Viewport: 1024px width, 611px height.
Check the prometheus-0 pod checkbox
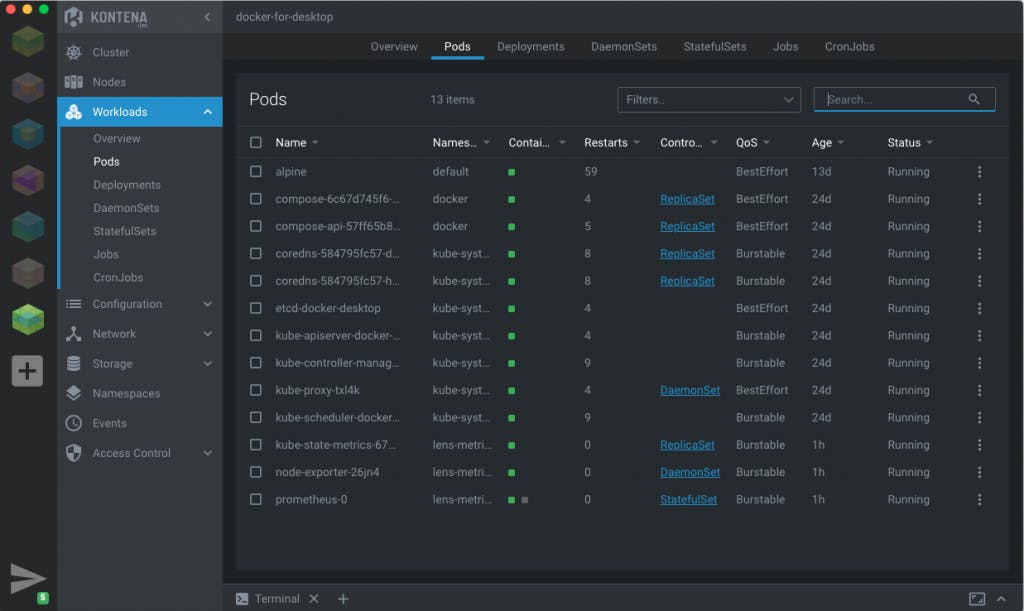256,499
